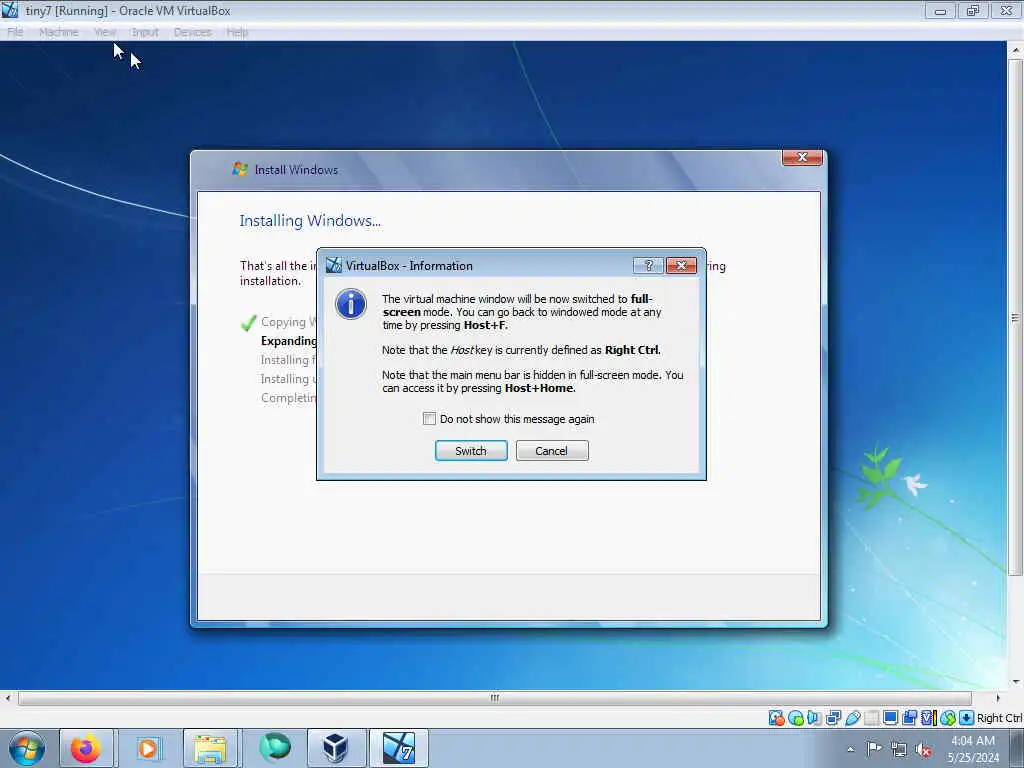
Task: Open the Input menu
Action: click(x=144, y=32)
